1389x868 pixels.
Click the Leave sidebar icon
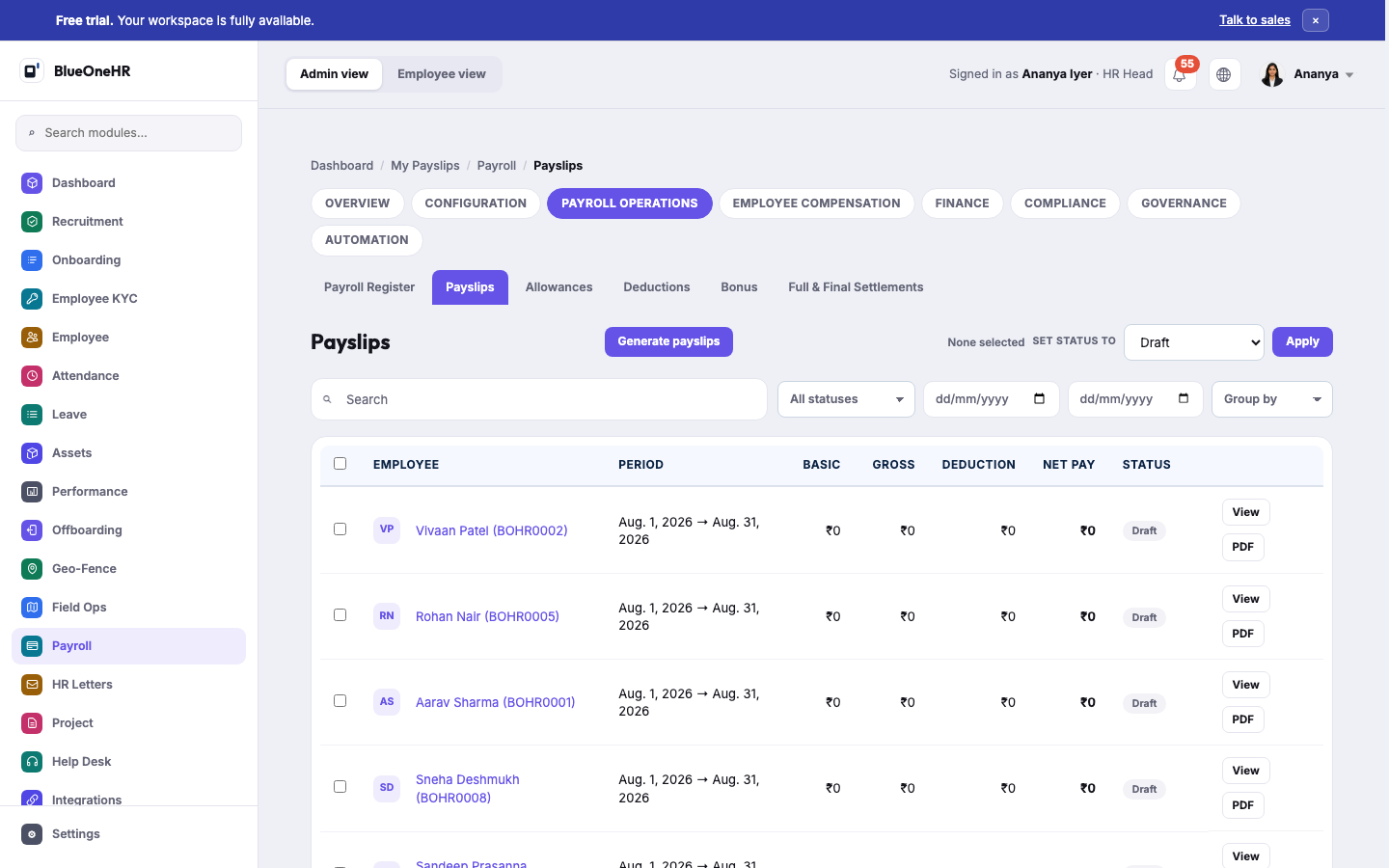click(x=32, y=415)
